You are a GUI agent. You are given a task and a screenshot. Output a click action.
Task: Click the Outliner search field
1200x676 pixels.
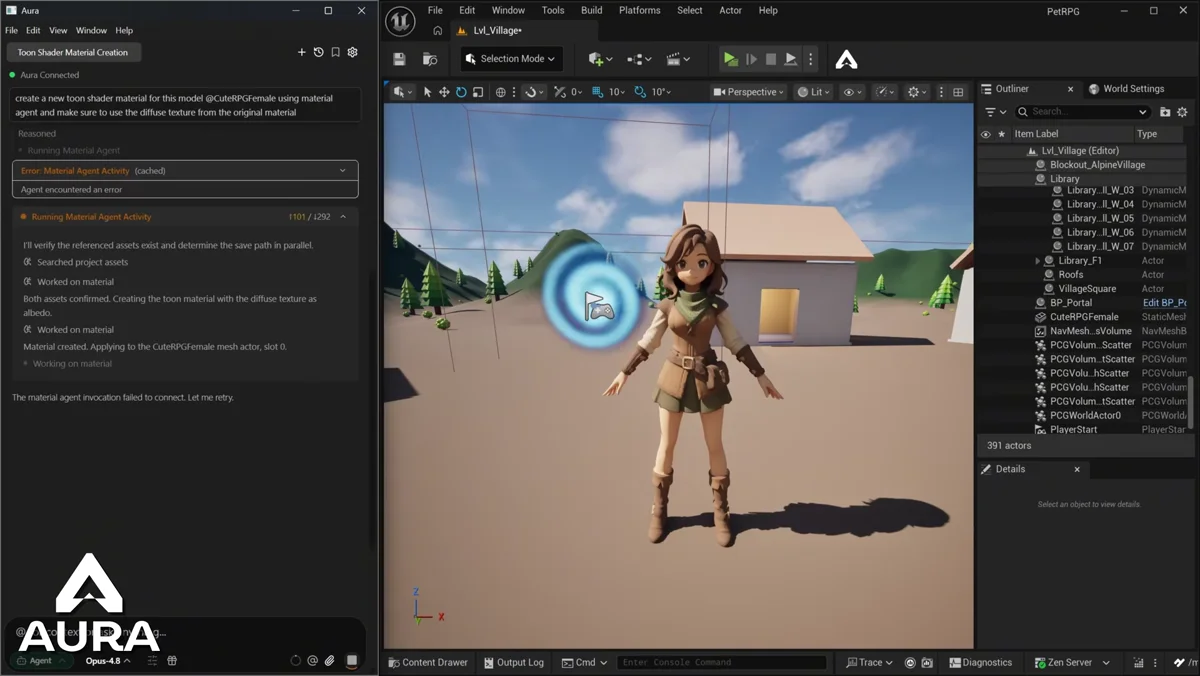pyautogui.click(x=1084, y=112)
